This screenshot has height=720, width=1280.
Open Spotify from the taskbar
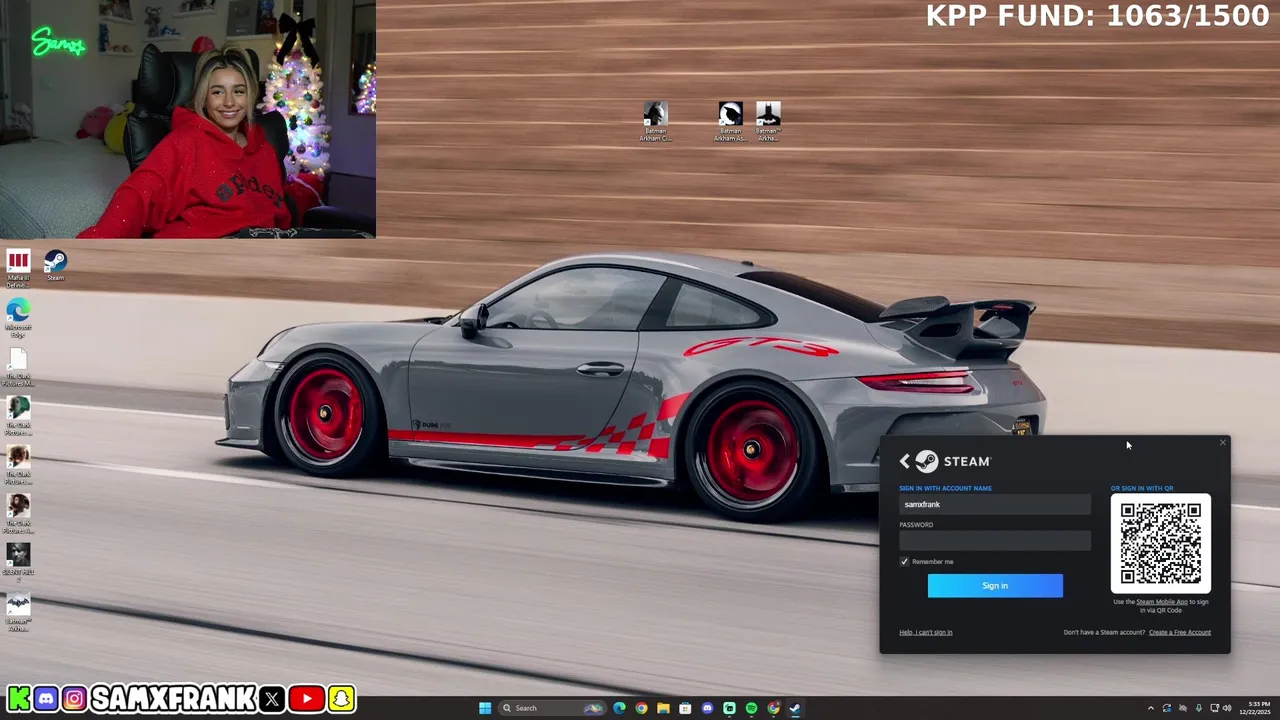pos(751,708)
